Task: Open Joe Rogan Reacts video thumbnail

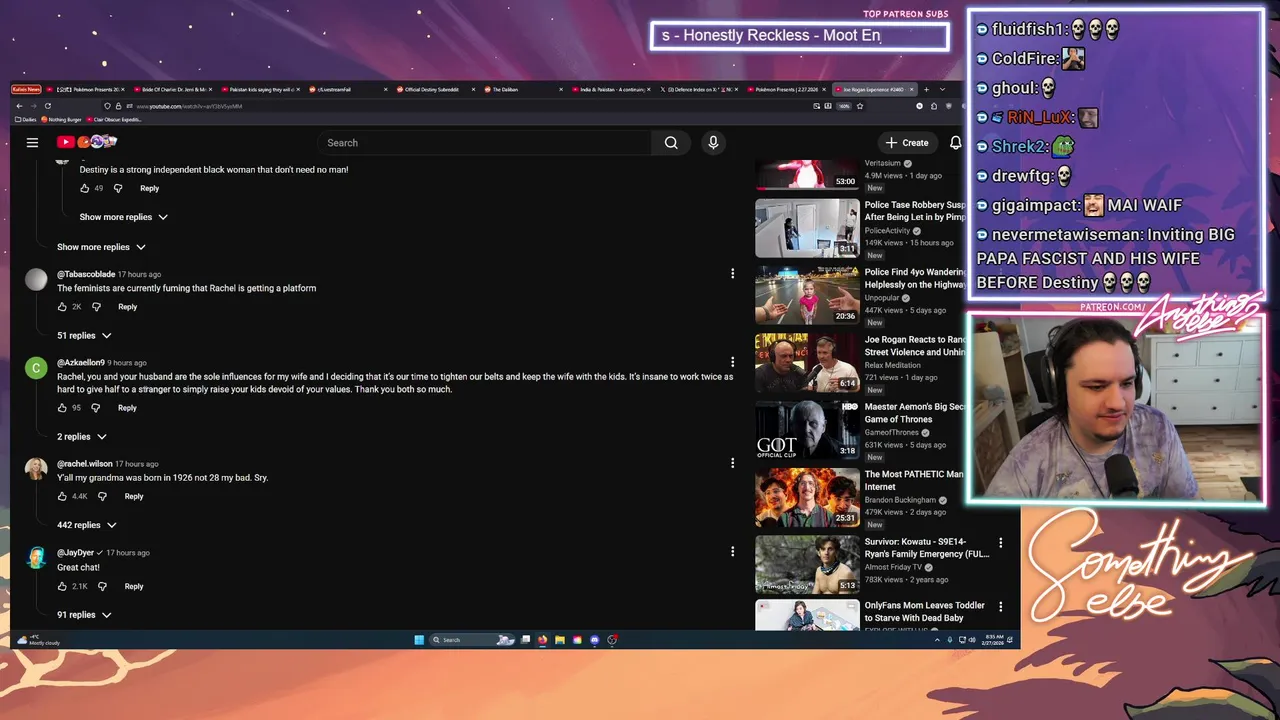Action: click(x=807, y=363)
